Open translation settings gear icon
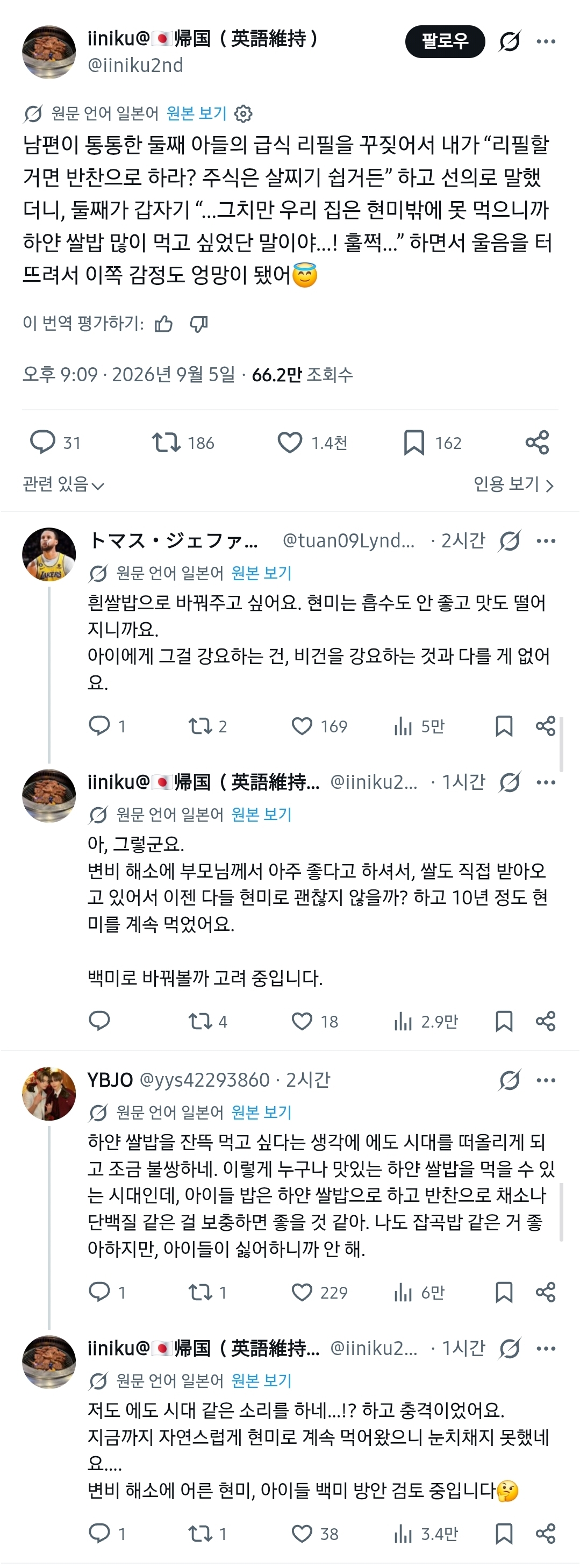Screen dimensions: 580x1568 243,114
